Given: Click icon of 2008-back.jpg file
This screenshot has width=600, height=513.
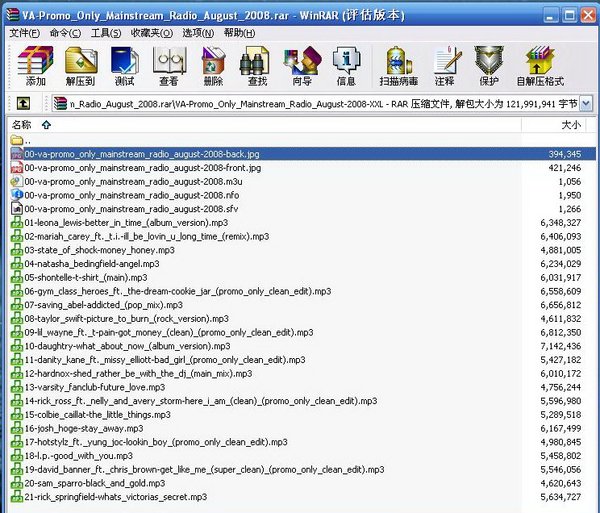Looking at the screenshot, I should coord(17,154).
